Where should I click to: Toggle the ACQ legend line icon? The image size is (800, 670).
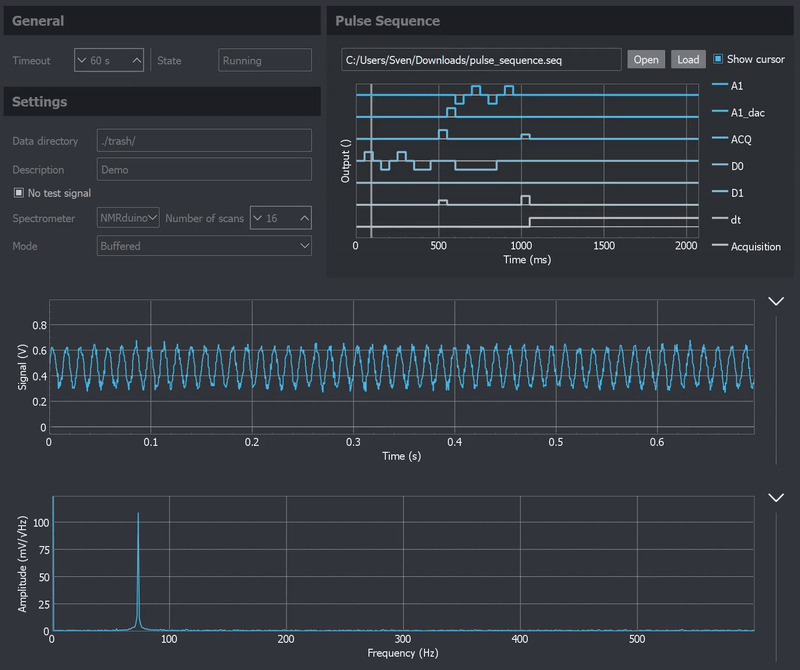(719, 139)
